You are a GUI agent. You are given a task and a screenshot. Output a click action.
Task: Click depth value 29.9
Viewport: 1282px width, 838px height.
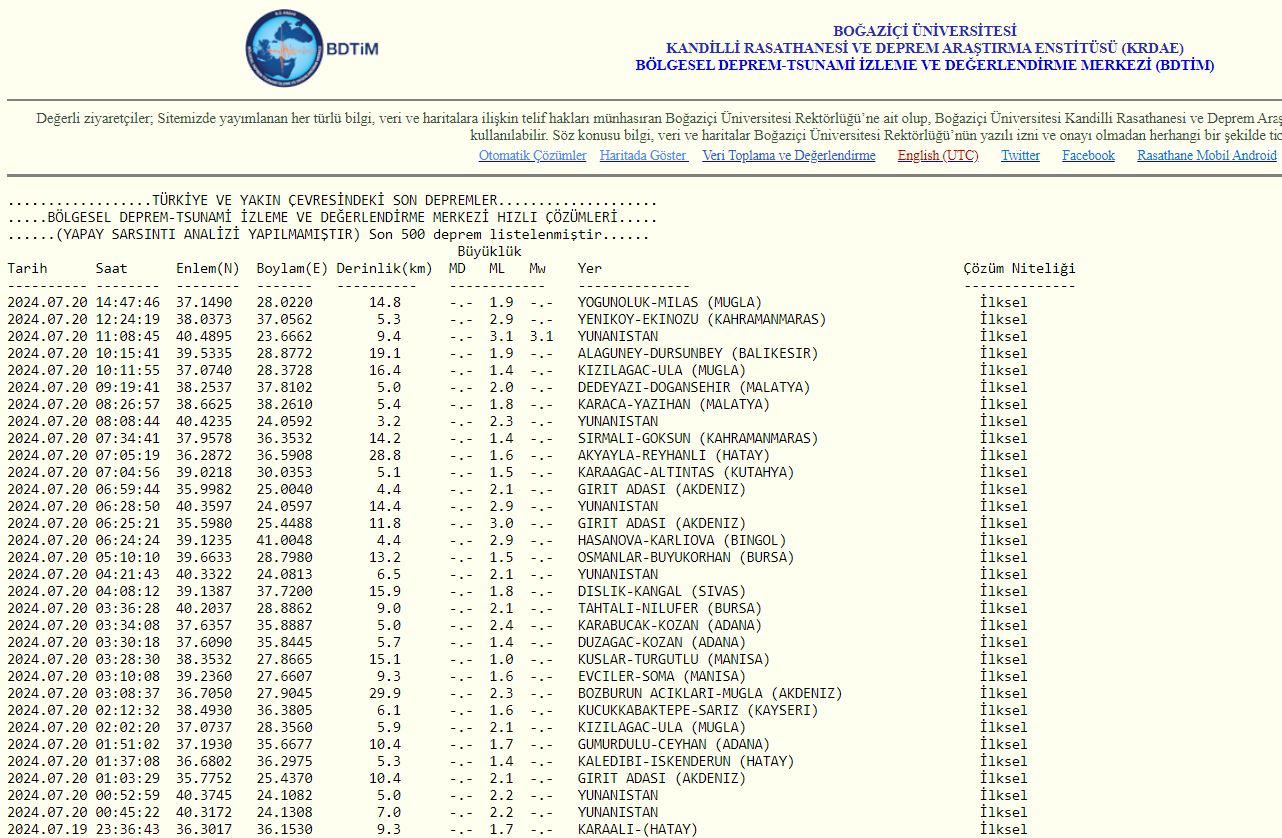(x=385, y=693)
